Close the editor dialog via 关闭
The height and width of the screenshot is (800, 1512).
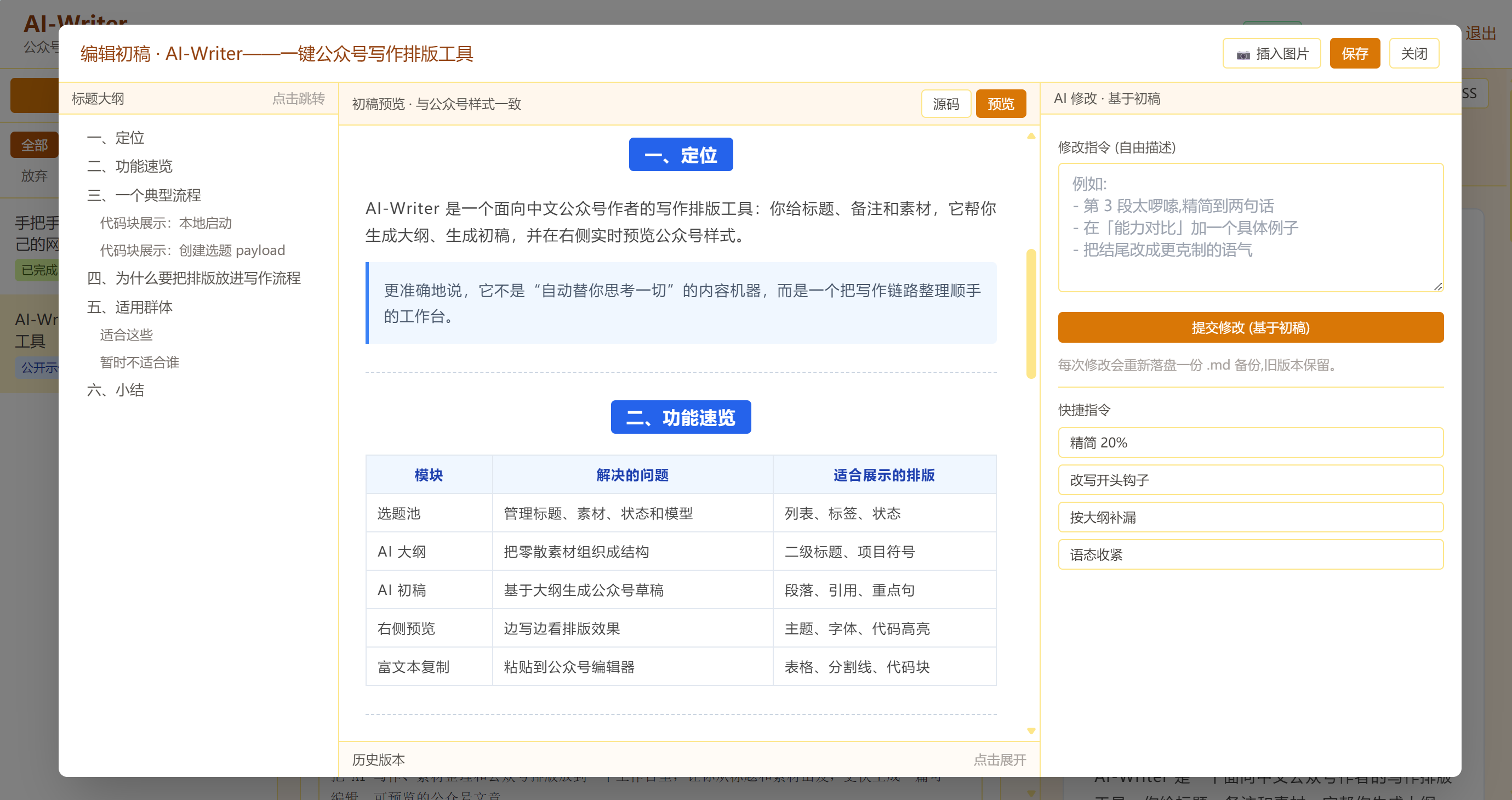coord(1413,53)
